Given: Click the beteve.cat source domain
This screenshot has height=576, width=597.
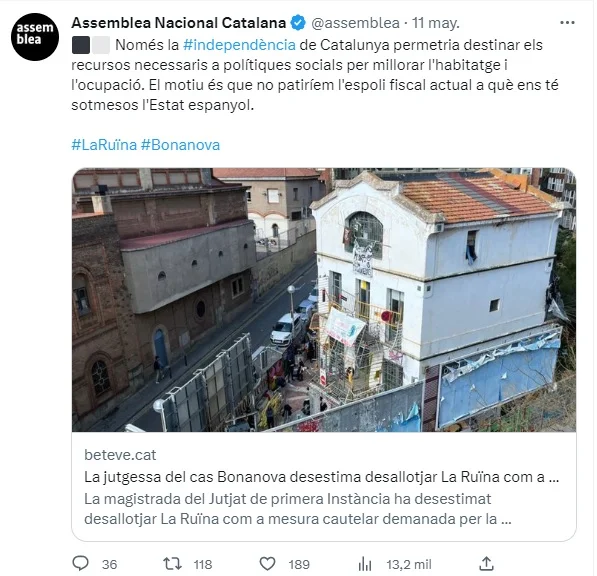Looking at the screenshot, I should click(120, 455).
